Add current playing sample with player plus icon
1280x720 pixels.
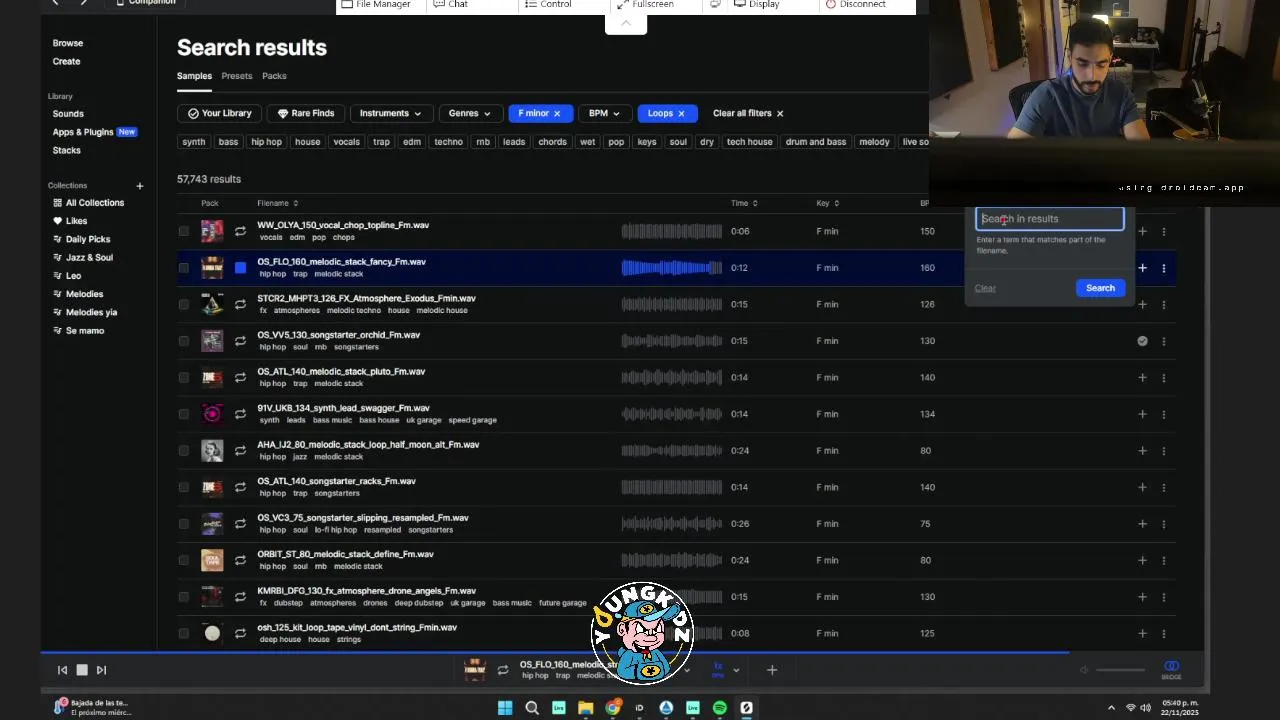coord(772,670)
